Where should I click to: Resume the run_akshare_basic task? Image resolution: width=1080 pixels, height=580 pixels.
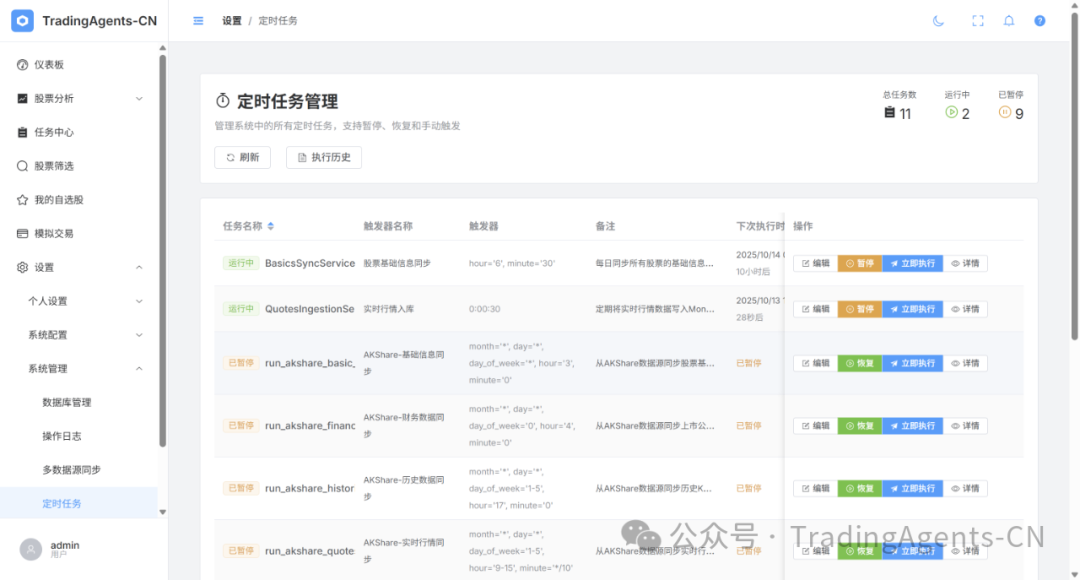(859, 363)
